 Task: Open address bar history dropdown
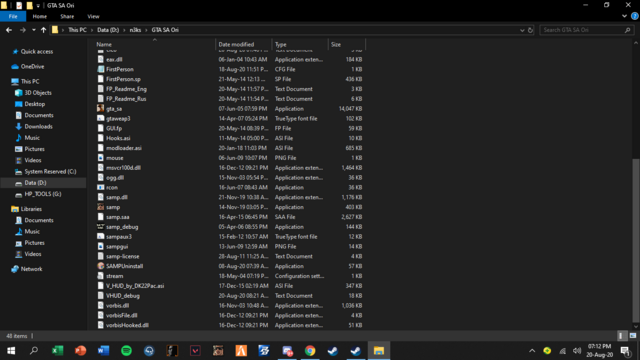tap(522, 30)
